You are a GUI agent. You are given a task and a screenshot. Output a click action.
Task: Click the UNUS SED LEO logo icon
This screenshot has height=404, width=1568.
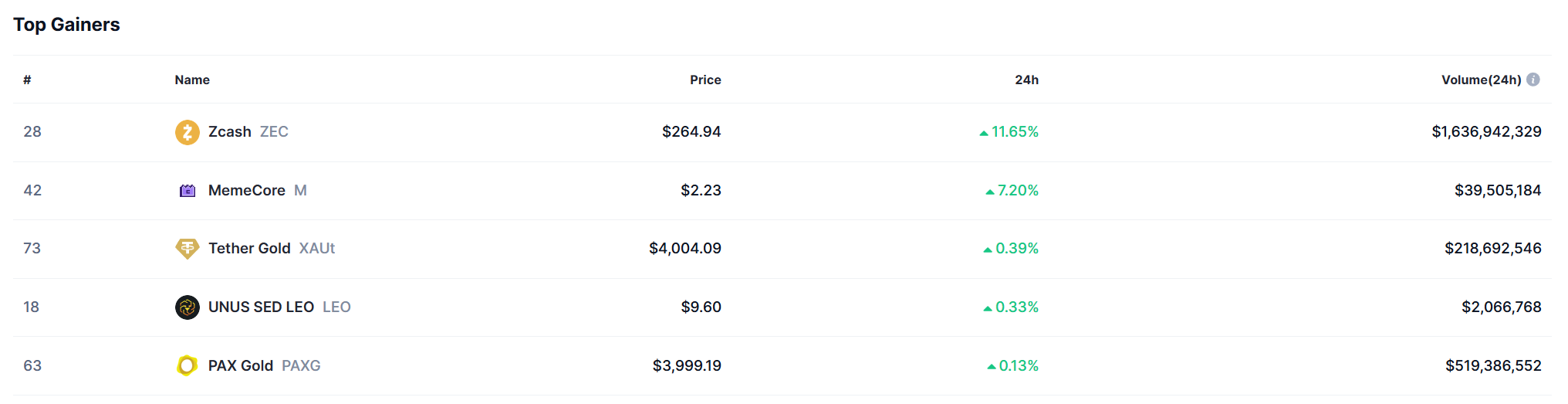point(187,307)
